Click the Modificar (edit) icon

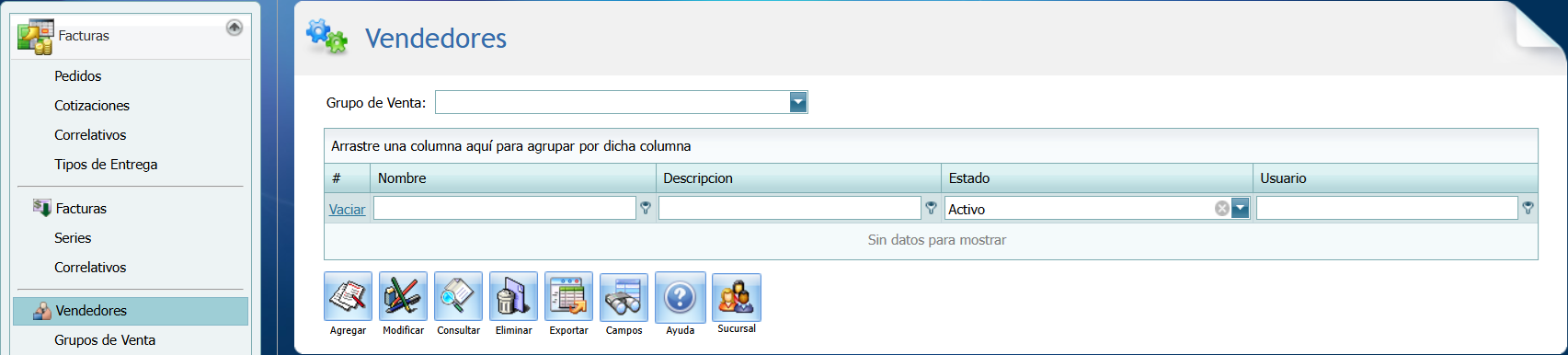[403, 296]
